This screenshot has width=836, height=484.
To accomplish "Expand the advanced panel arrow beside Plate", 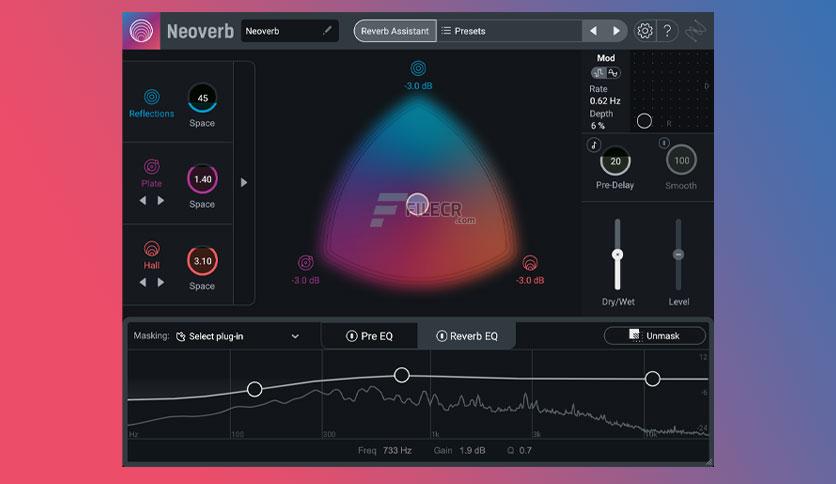I will point(244,182).
